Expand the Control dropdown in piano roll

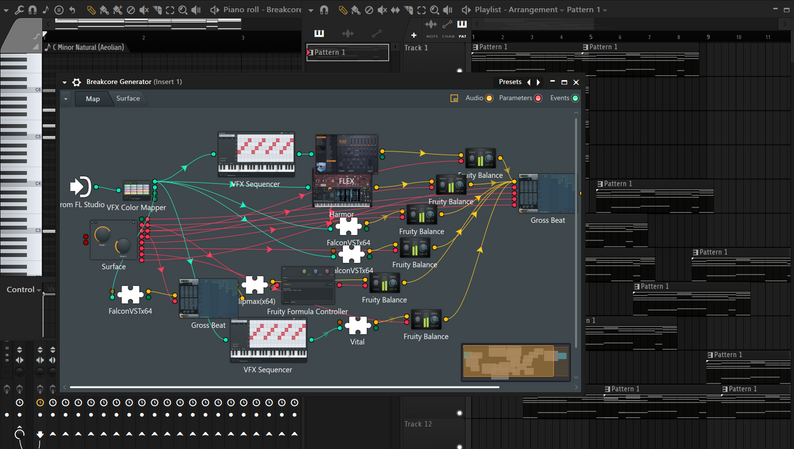tap(24, 290)
